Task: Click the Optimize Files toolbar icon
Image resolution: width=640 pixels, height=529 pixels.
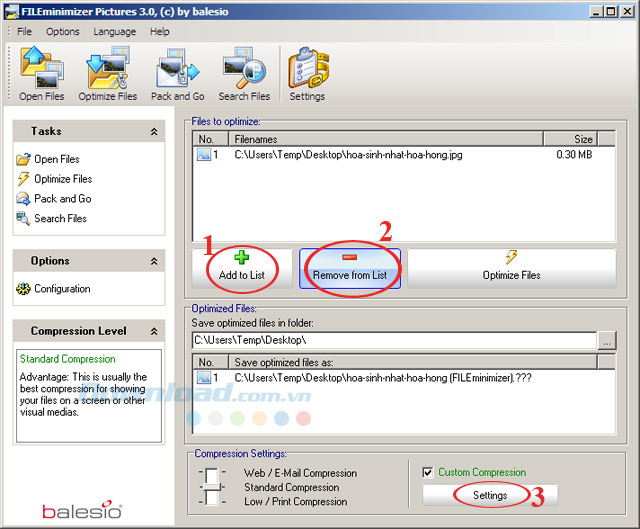Action: pos(108,68)
